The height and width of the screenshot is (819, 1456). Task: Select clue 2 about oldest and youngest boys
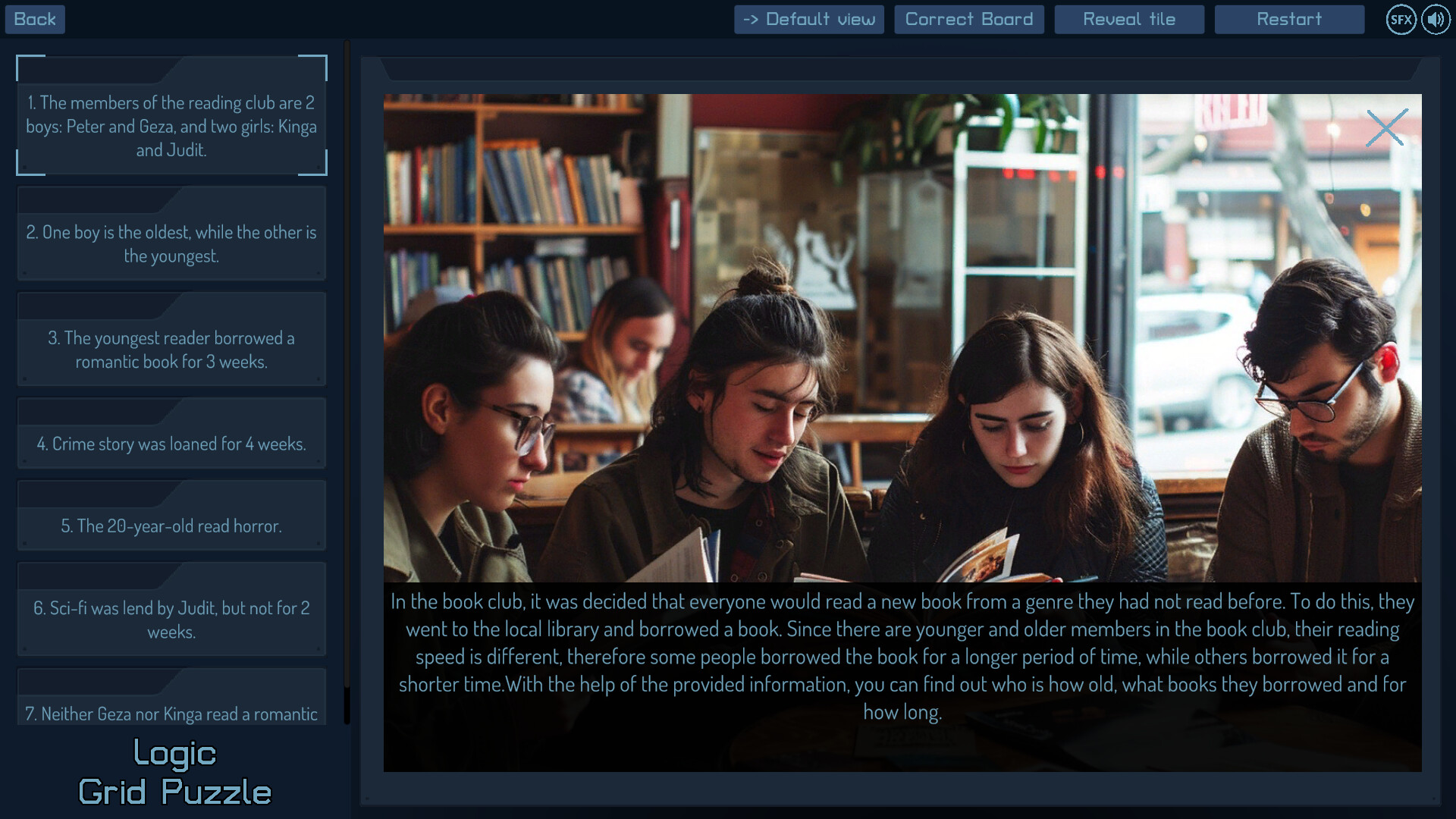[171, 244]
